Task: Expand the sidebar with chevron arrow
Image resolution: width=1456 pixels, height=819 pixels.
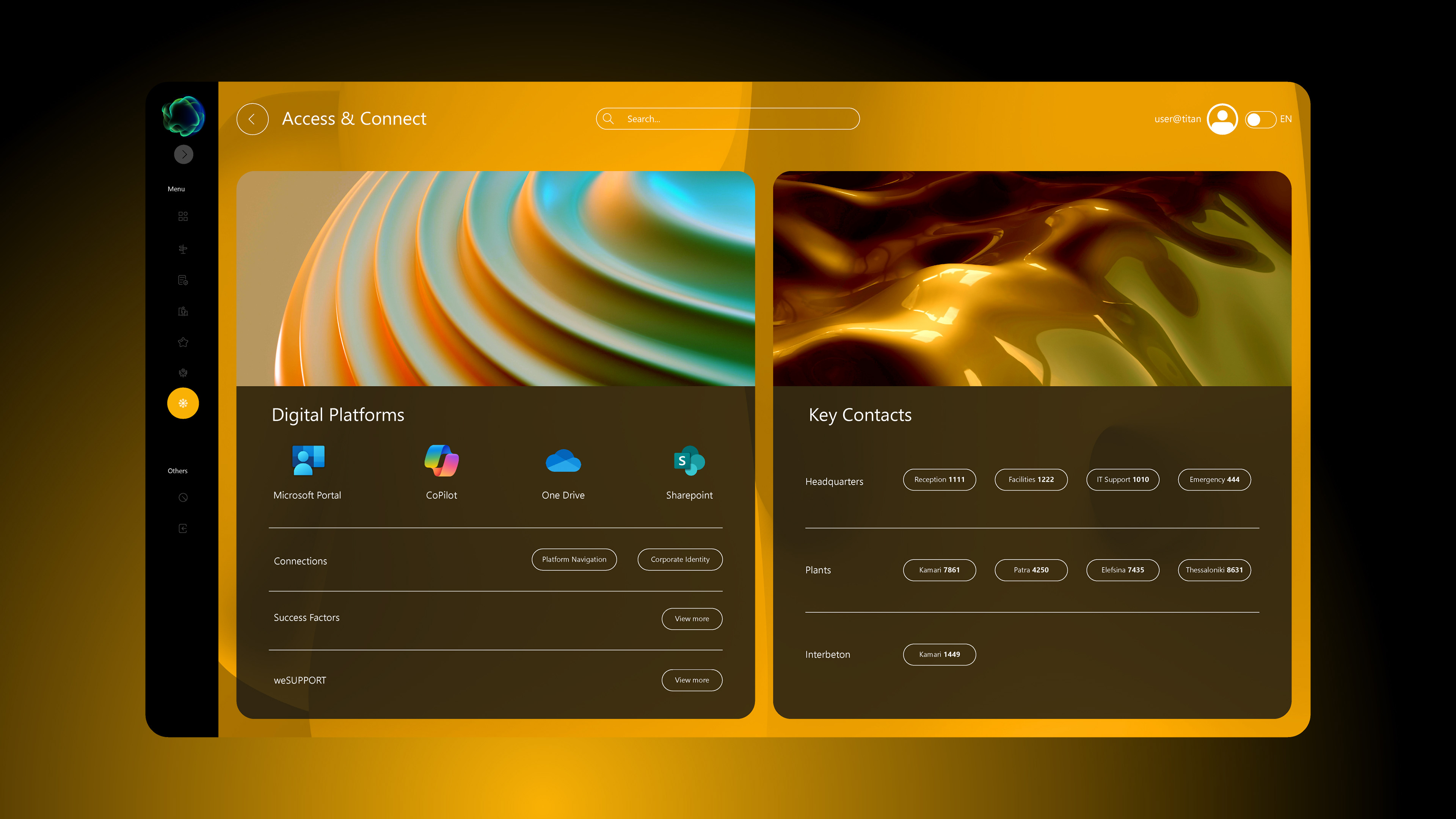Action: click(x=184, y=154)
